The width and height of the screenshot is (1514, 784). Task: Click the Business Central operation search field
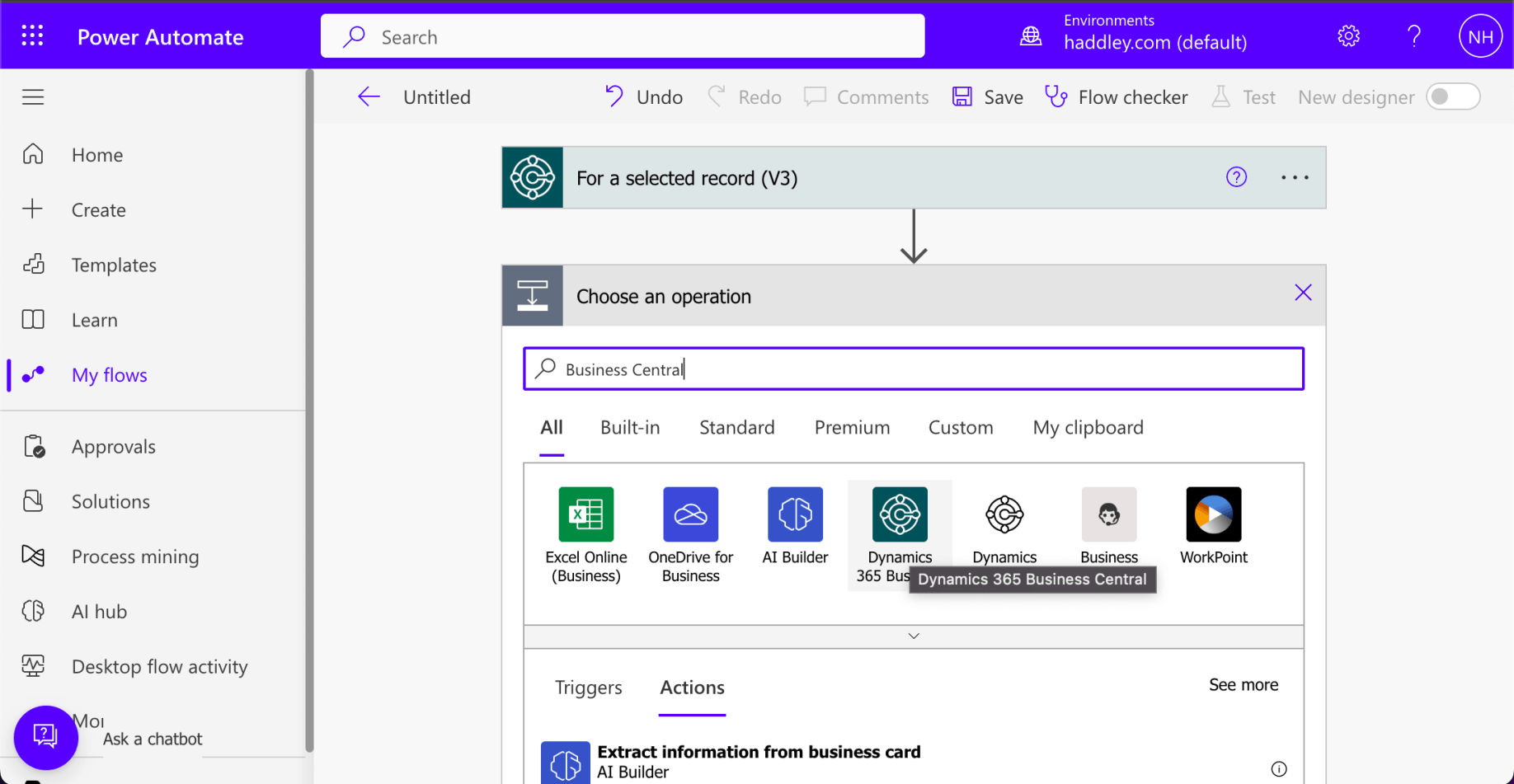tap(913, 369)
